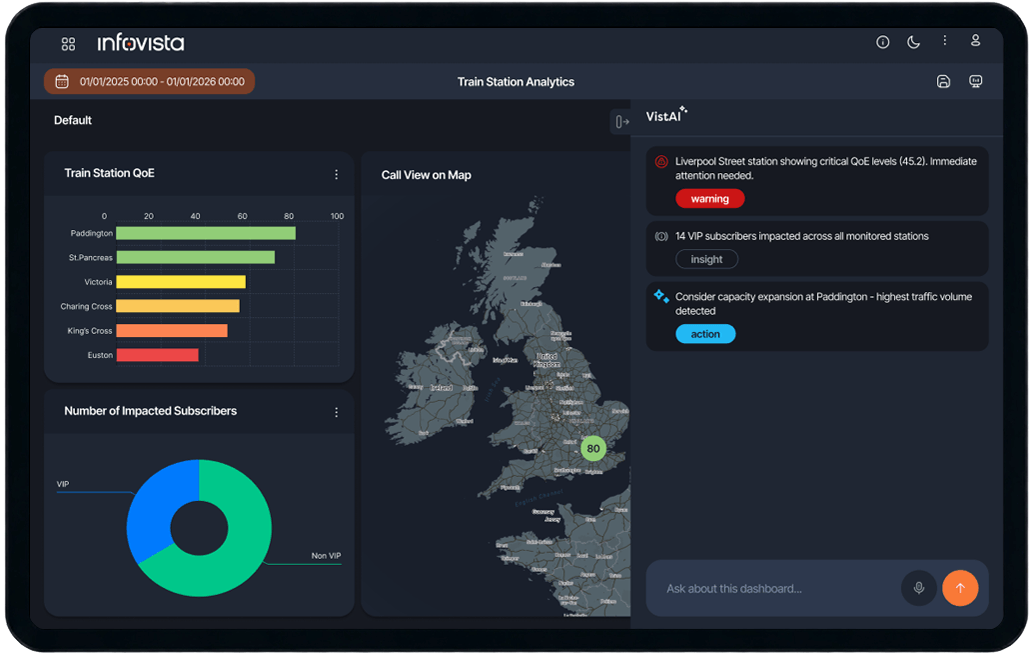Click the sparkle icon next to VistAI title
The height and width of the screenshot is (658, 1035).
coord(684,111)
